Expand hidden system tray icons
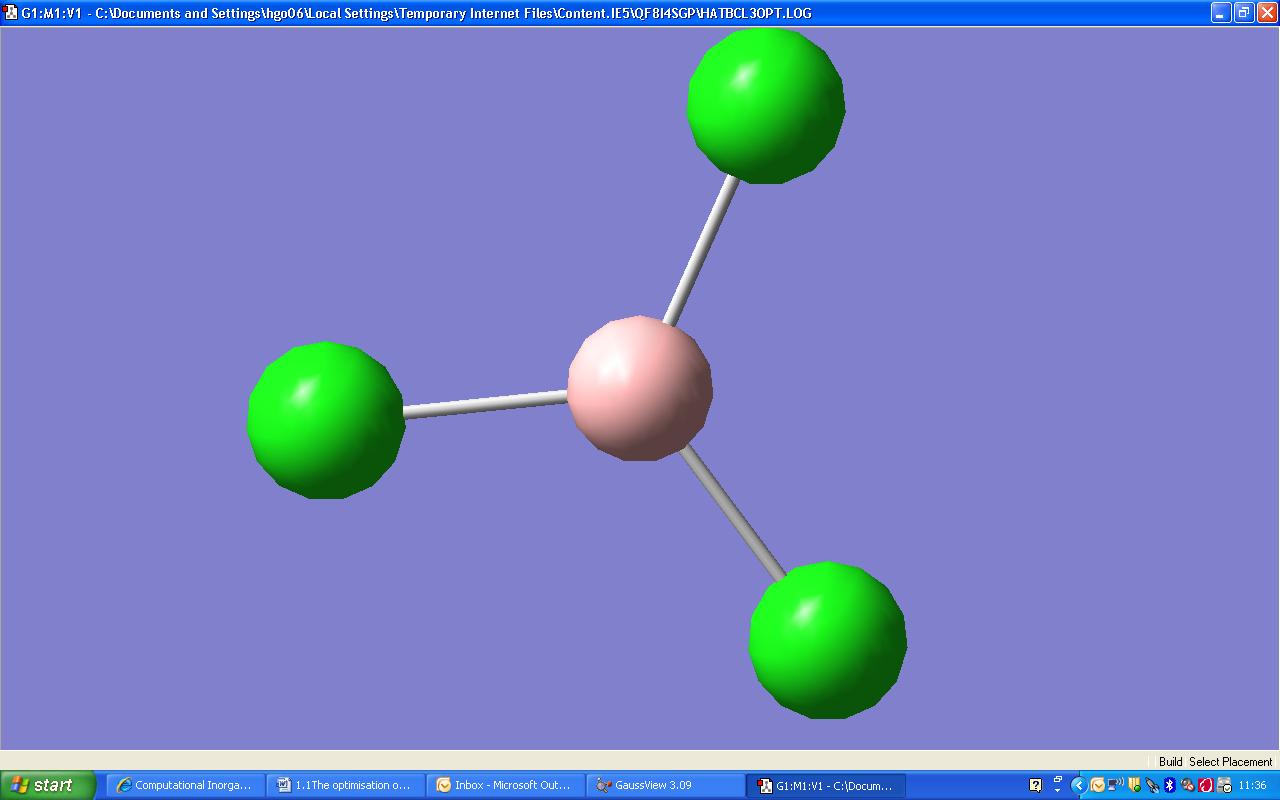The width and height of the screenshot is (1280, 800). 1078,785
